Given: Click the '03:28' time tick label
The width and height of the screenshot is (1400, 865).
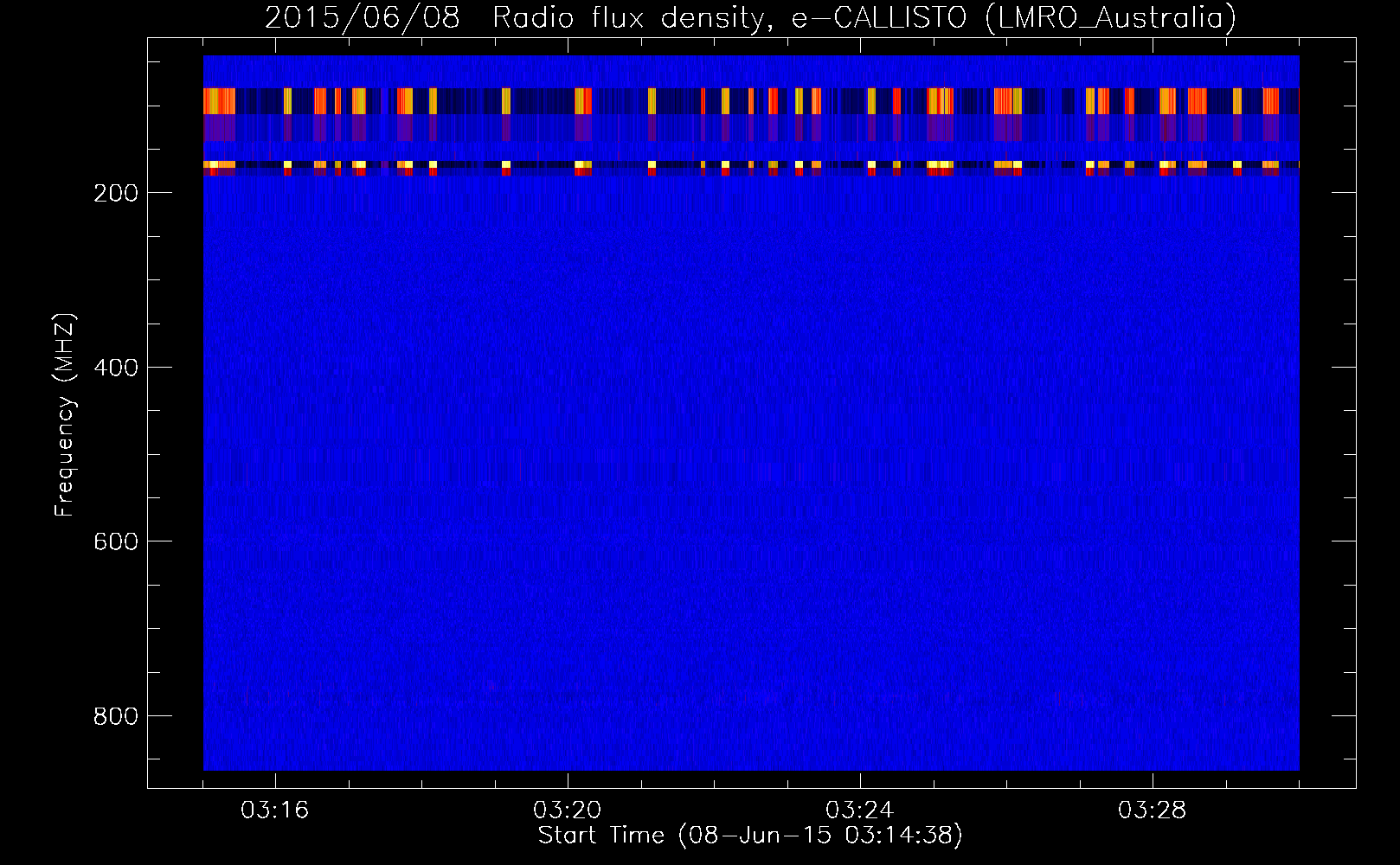Looking at the screenshot, I should (x=1153, y=811).
